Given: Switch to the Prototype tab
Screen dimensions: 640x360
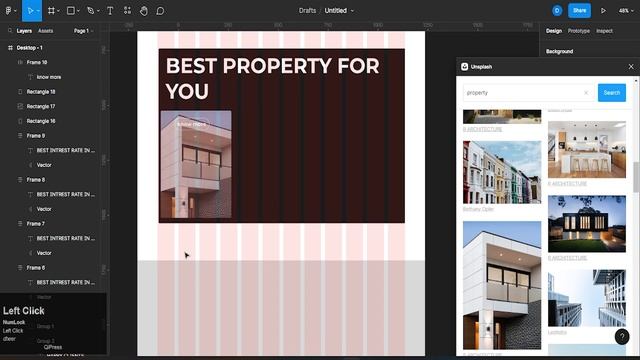Looking at the screenshot, I should point(579,31).
